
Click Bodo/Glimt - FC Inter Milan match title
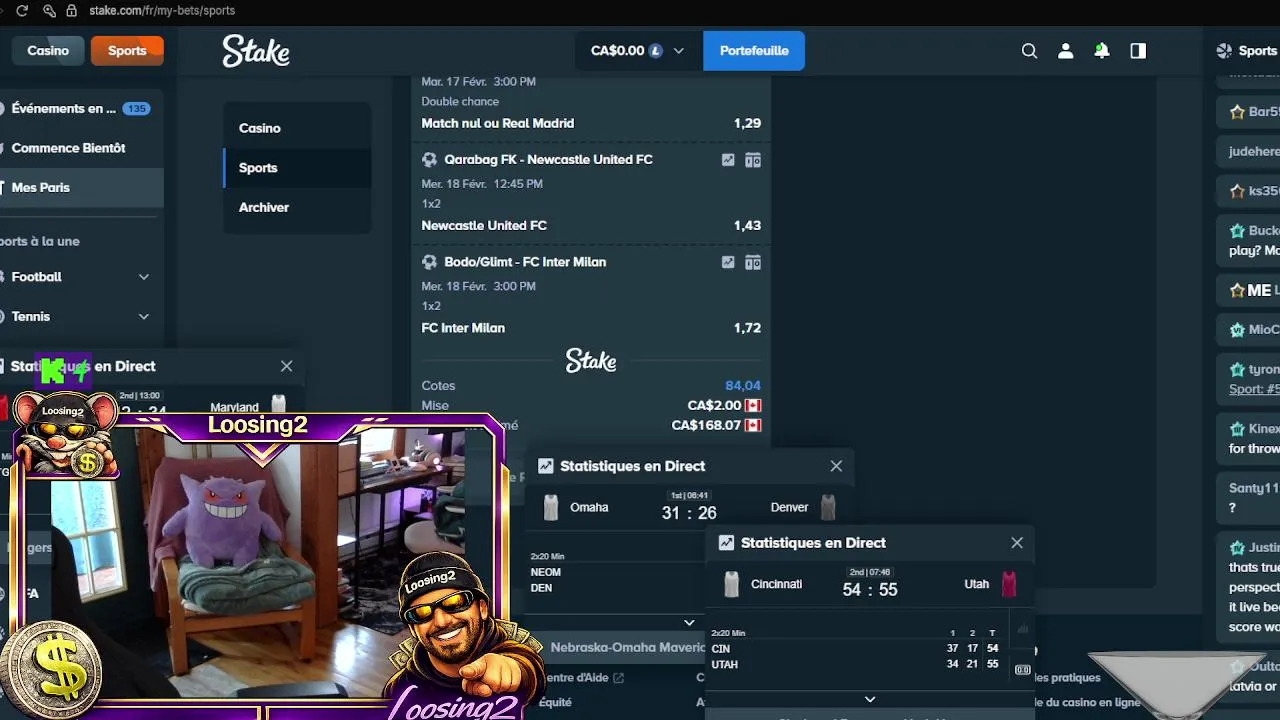pyautogui.click(x=525, y=262)
